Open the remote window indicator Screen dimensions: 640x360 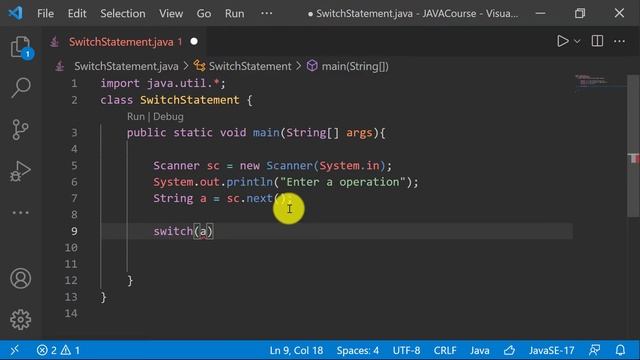coord(15,350)
